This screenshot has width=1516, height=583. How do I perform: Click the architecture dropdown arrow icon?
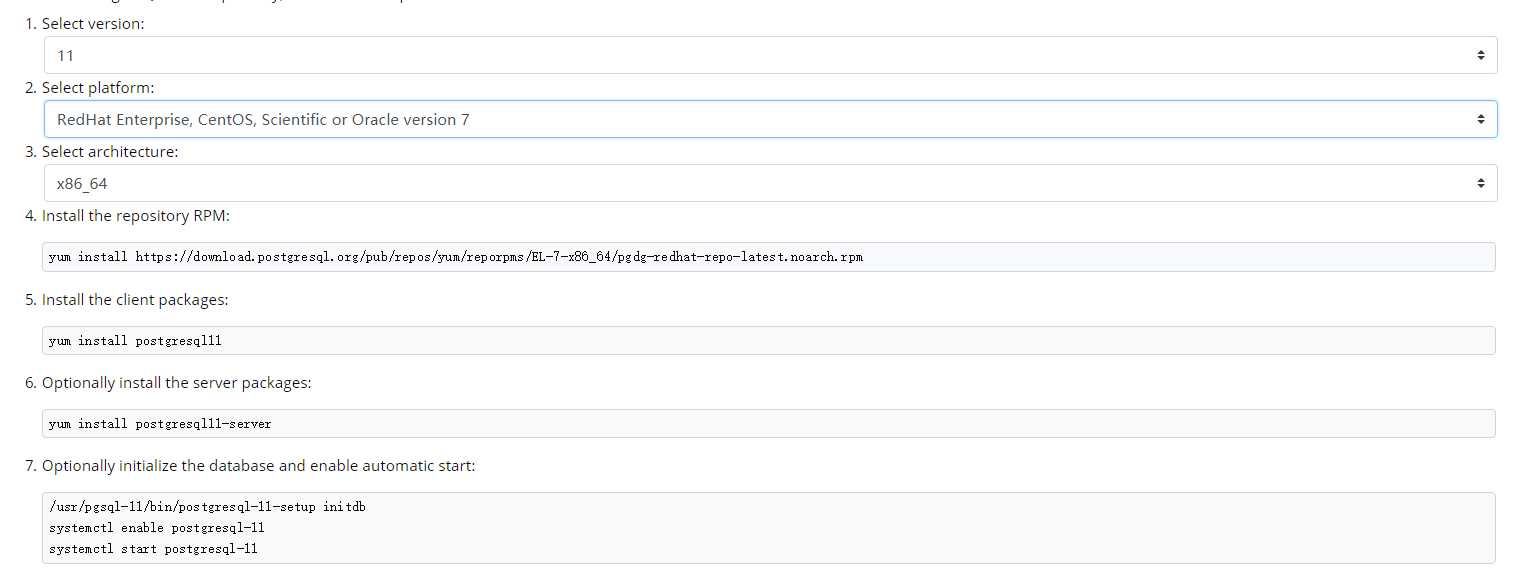tap(1480, 184)
